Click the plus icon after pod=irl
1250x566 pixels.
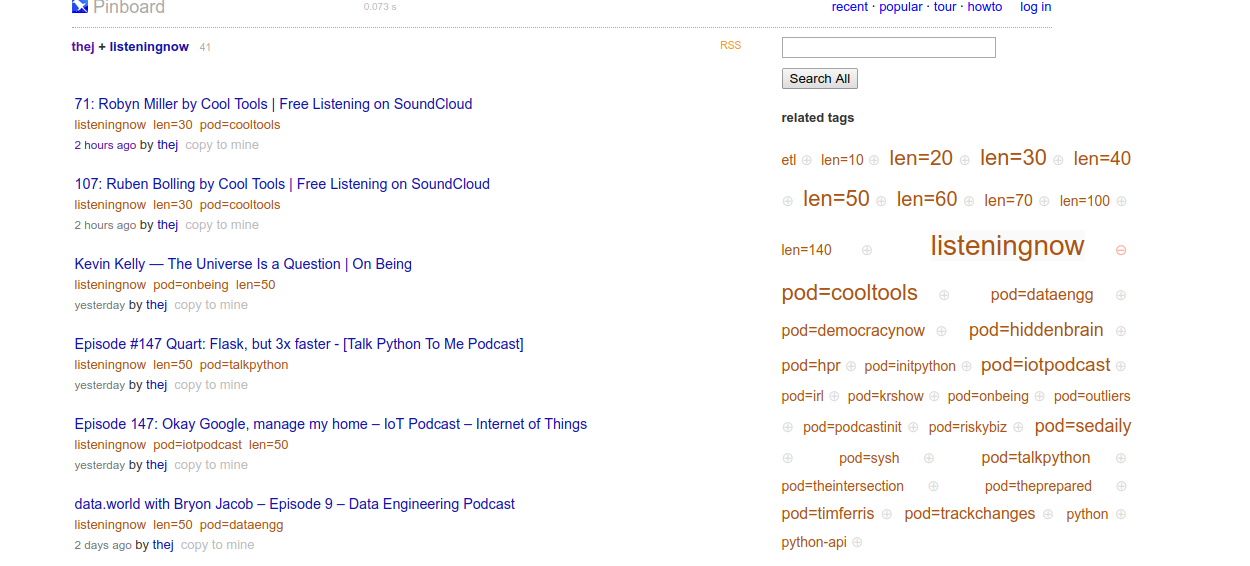834,396
